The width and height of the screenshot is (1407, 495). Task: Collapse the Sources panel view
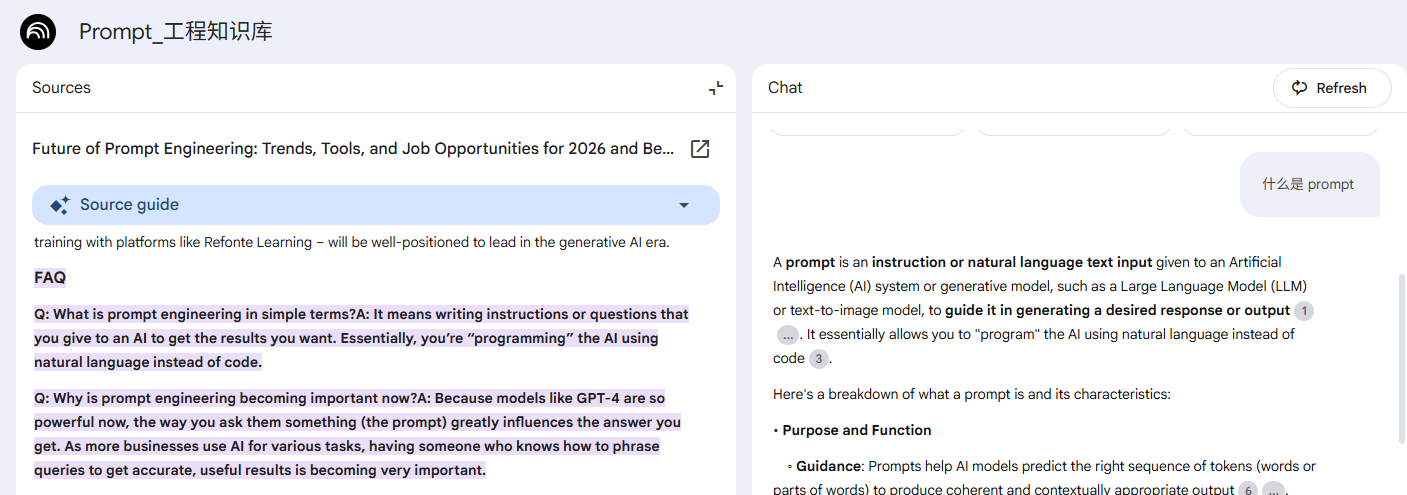pyautogui.click(x=715, y=88)
